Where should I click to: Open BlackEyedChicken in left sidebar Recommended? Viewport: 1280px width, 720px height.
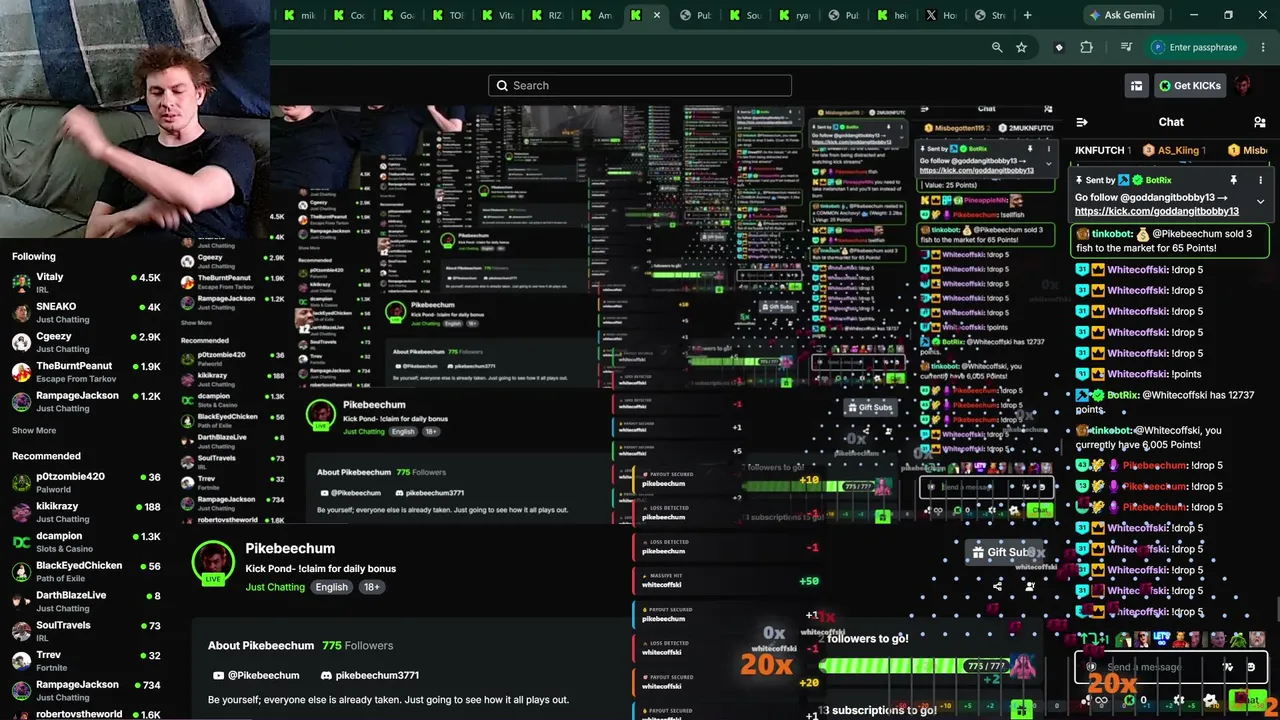(85, 571)
